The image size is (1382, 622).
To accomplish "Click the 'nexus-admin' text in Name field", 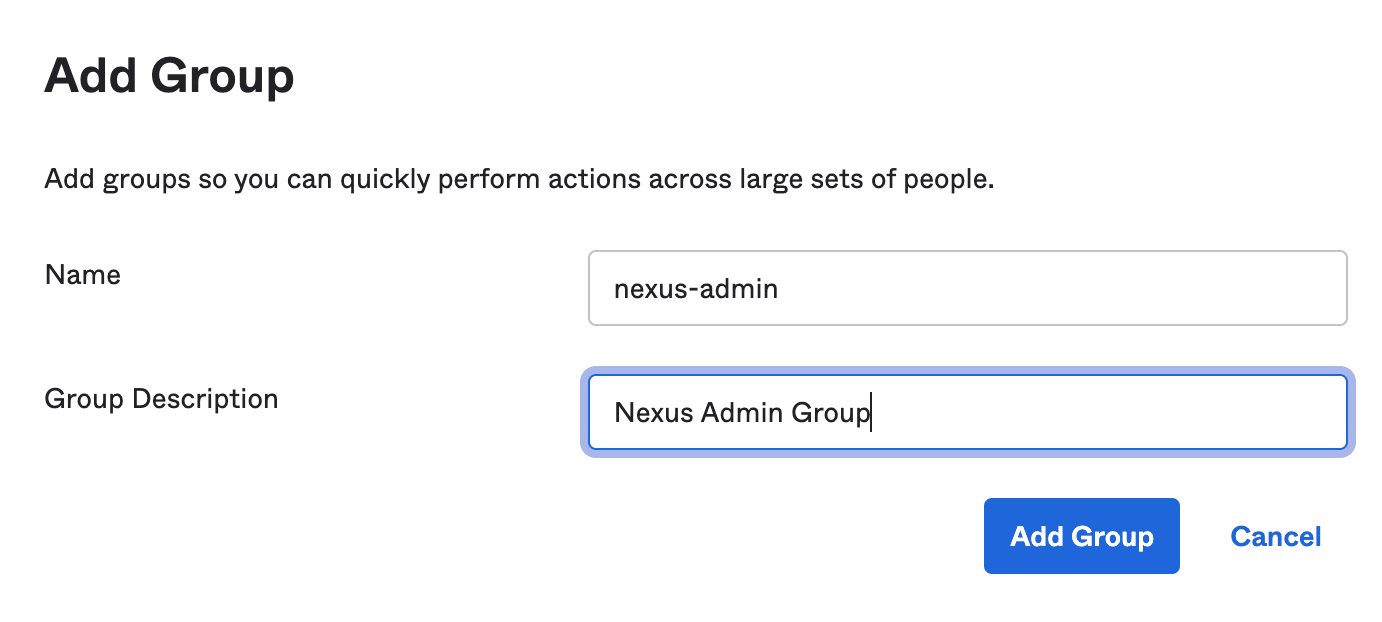I will 696,289.
